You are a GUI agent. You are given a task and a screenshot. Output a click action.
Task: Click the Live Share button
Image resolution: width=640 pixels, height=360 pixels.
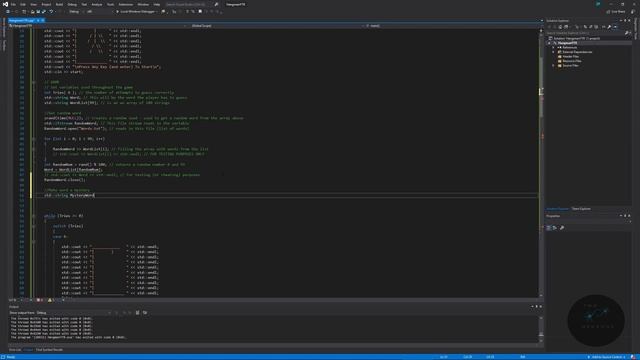pos(616,12)
